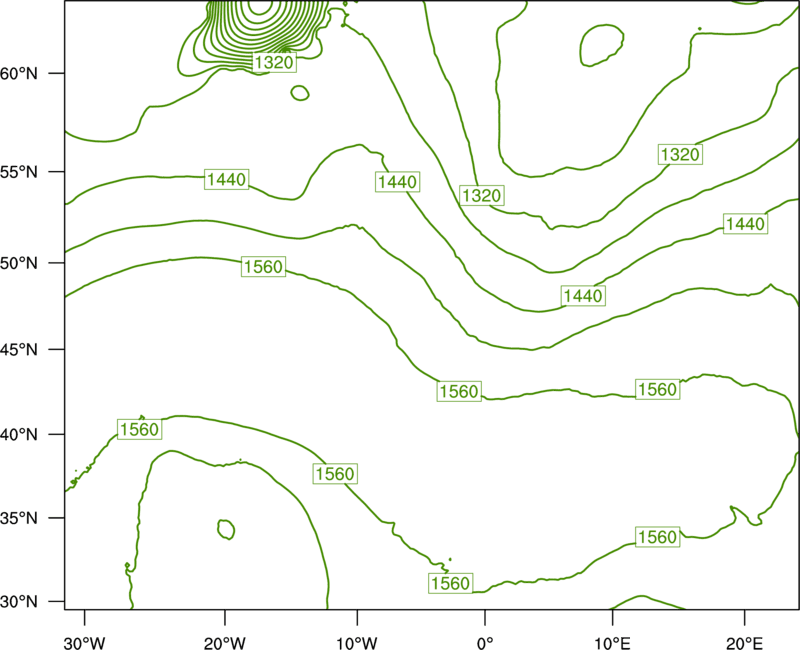Select the 1440 contour label nearest the 55°N tick

click(227, 179)
